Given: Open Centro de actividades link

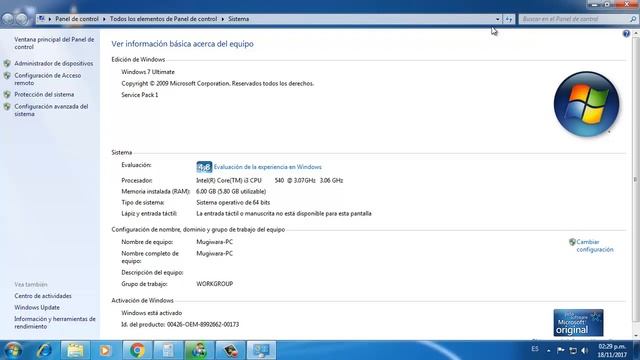Looking at the screenshot, I should (43, 296).
